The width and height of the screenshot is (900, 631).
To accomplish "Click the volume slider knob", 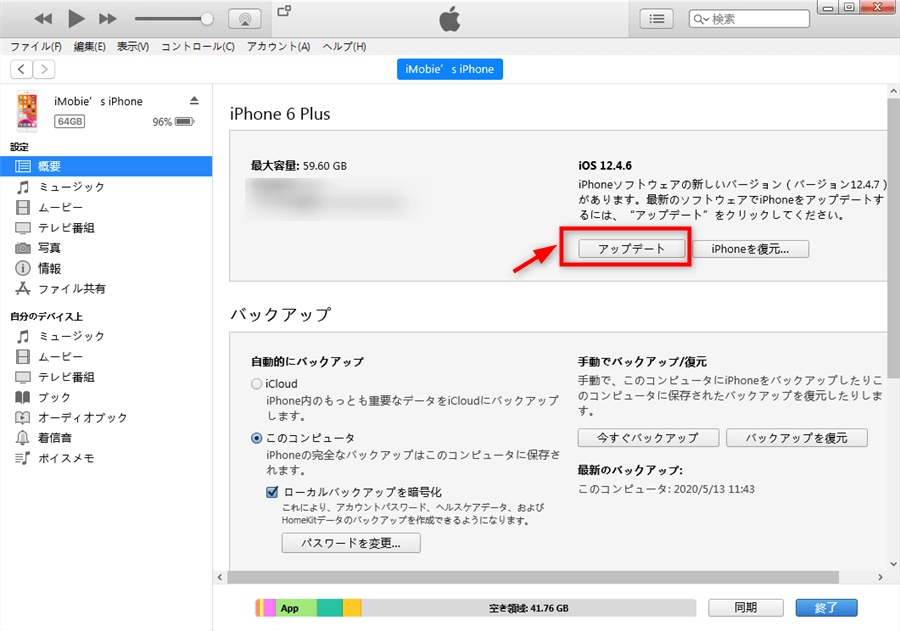I will coord(207,19).
